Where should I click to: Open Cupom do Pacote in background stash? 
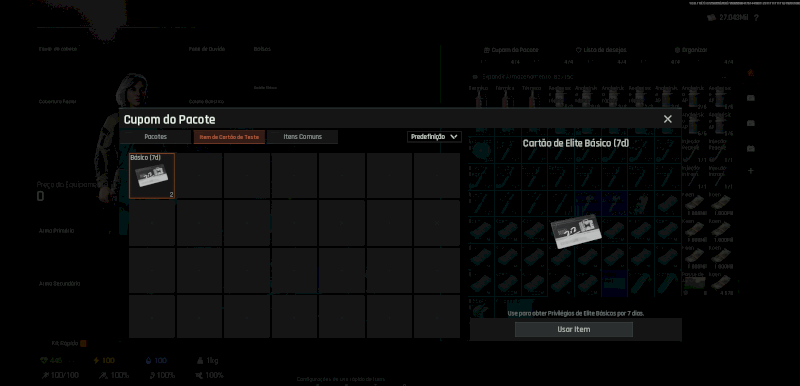[x=511, y=50]
